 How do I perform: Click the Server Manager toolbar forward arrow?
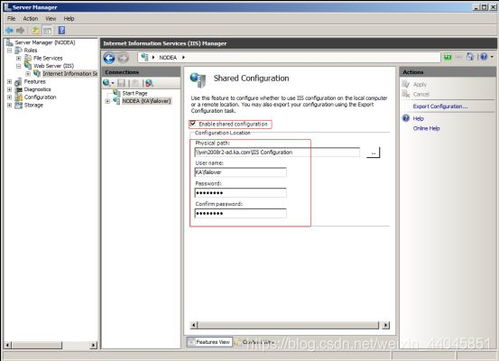21,30
